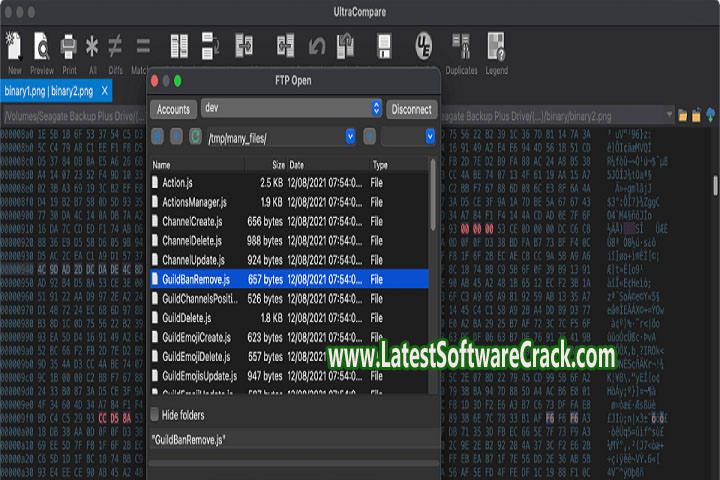This screenshot has width=720, height=480.
Task: Click the undo arrow toolbar icon
Action: pos(317,46)
